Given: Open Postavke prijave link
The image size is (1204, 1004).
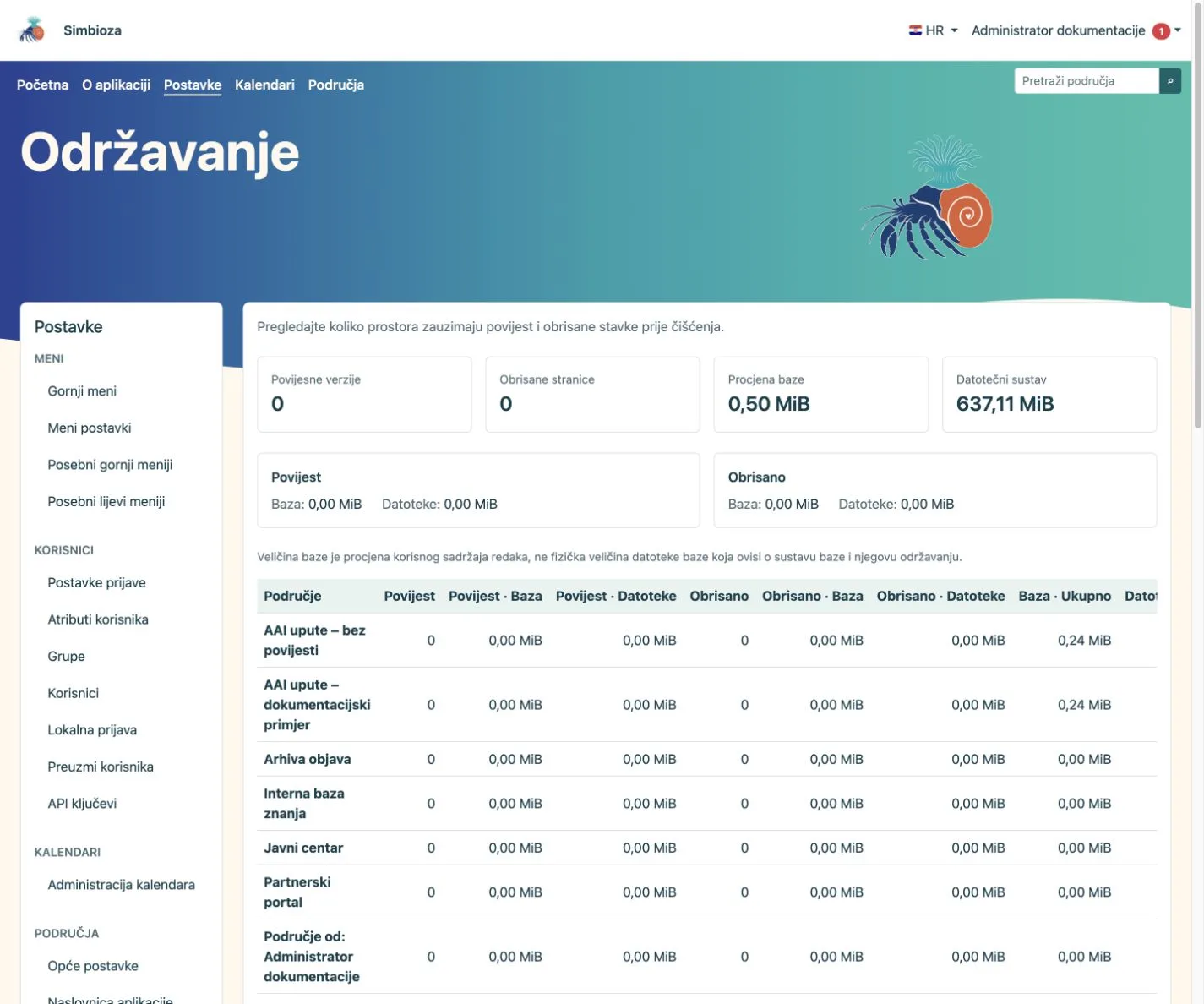Looking at the screenshot, I should coord(96,582).
